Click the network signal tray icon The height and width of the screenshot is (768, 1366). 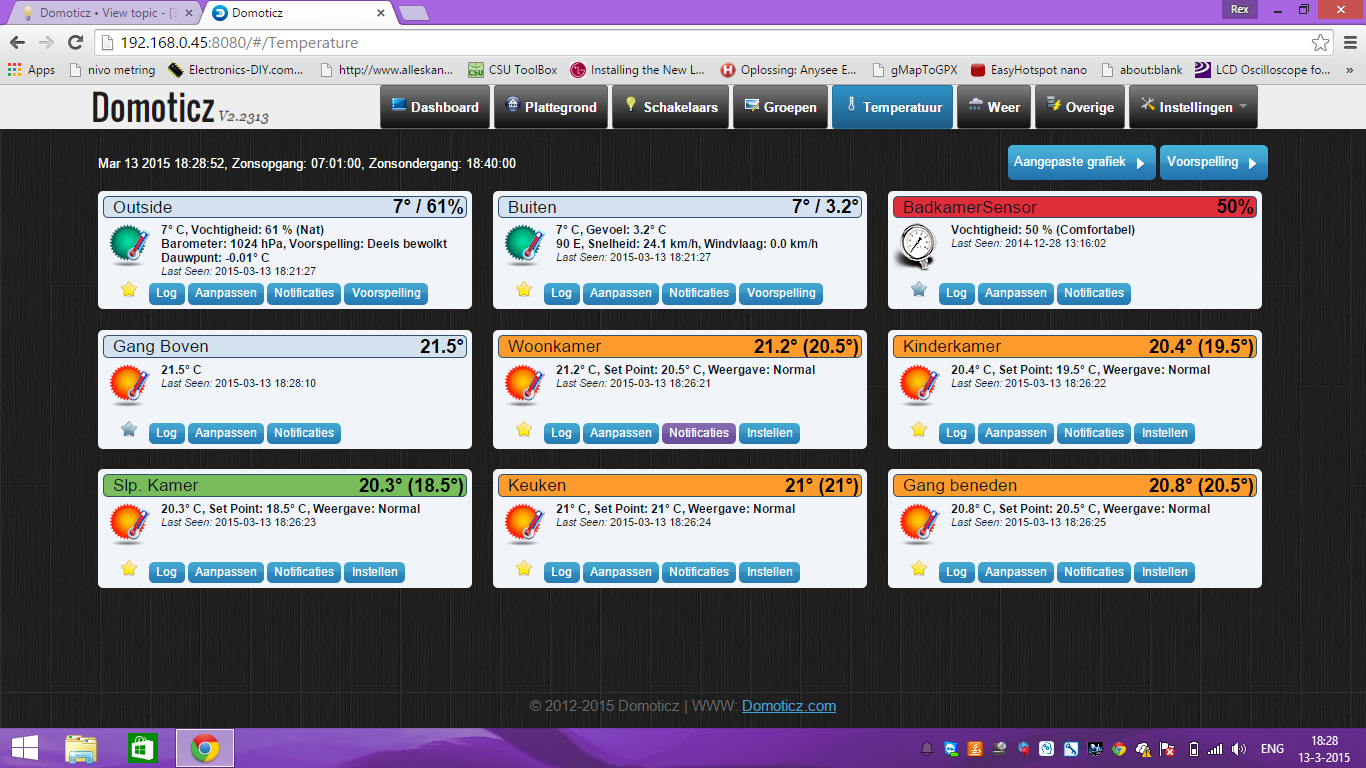click(1215, 749)
